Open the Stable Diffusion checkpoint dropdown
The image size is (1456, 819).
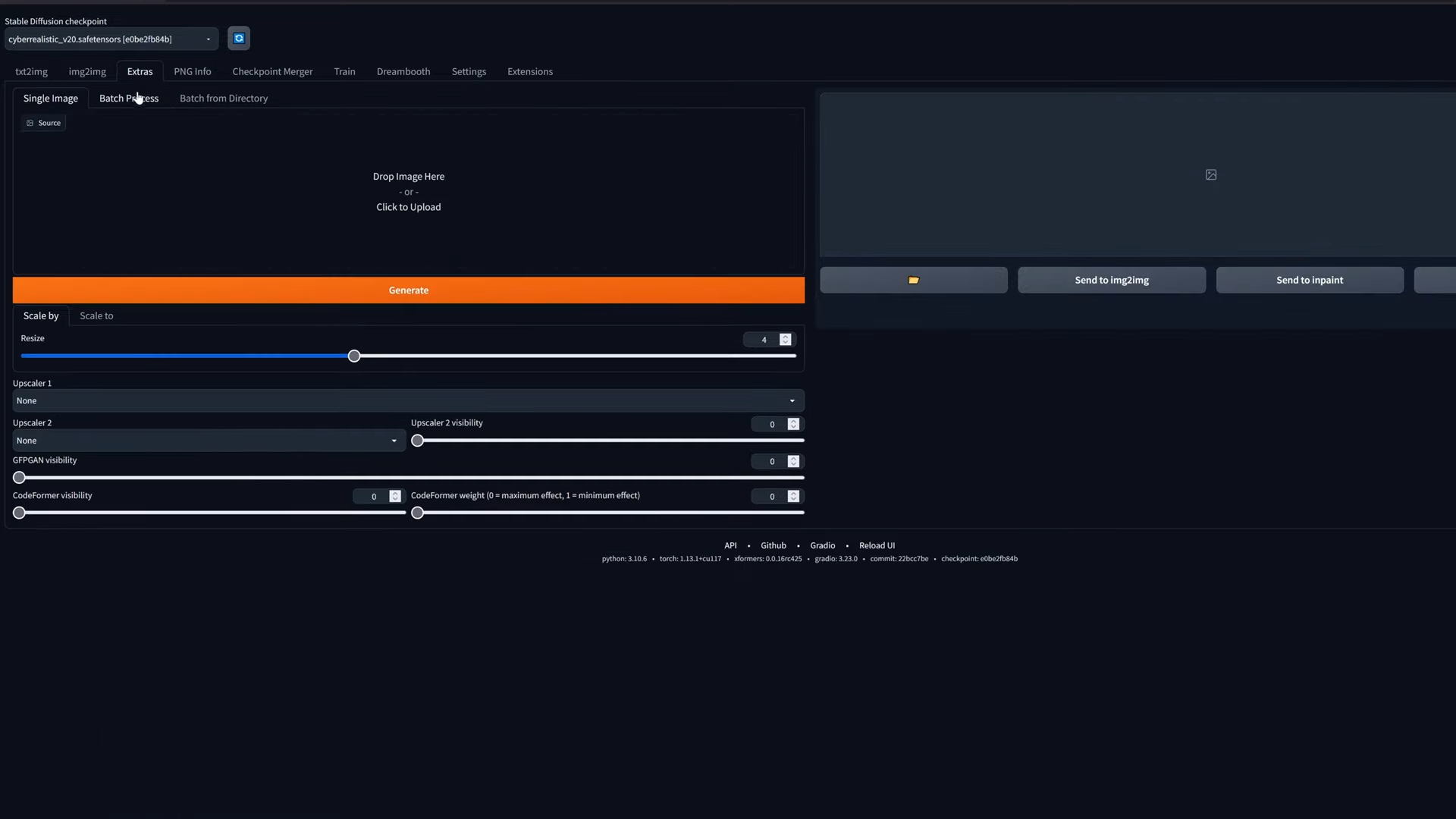coord(111,39)
